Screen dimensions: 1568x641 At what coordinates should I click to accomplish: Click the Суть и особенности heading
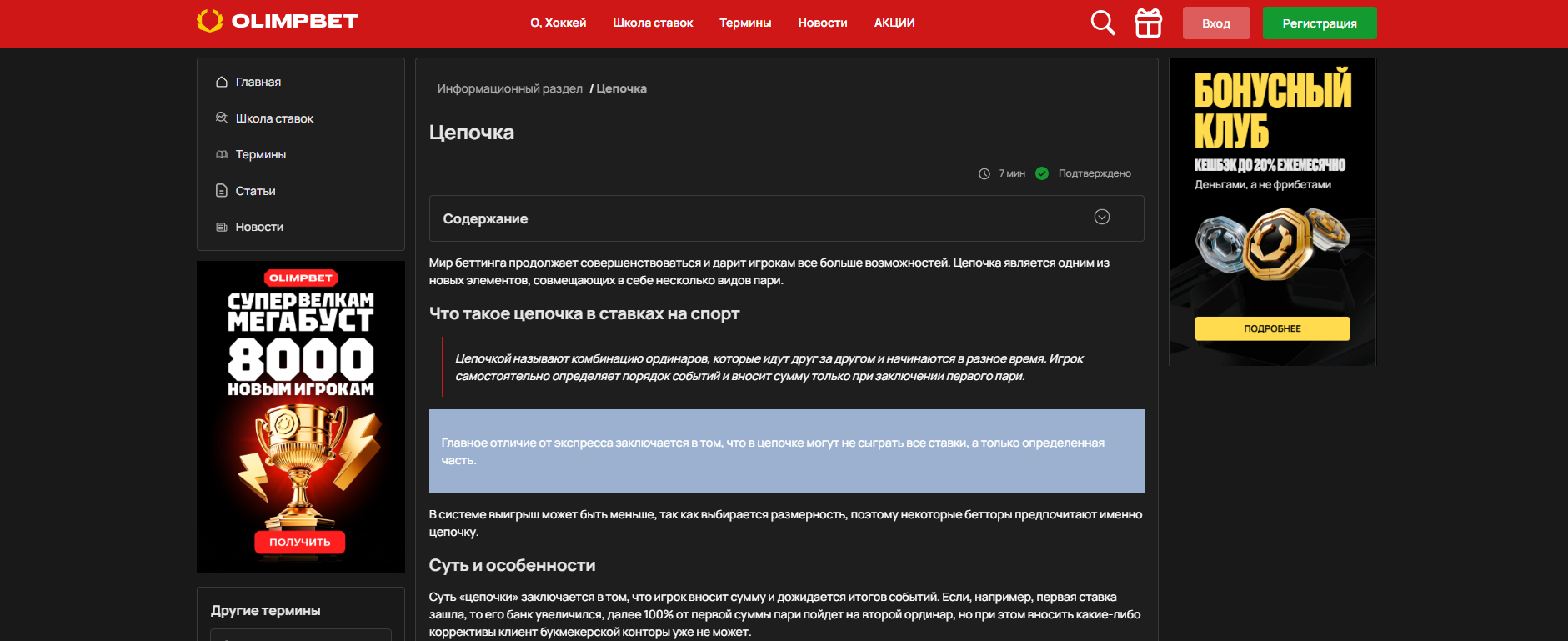click(x=512, y=565)
